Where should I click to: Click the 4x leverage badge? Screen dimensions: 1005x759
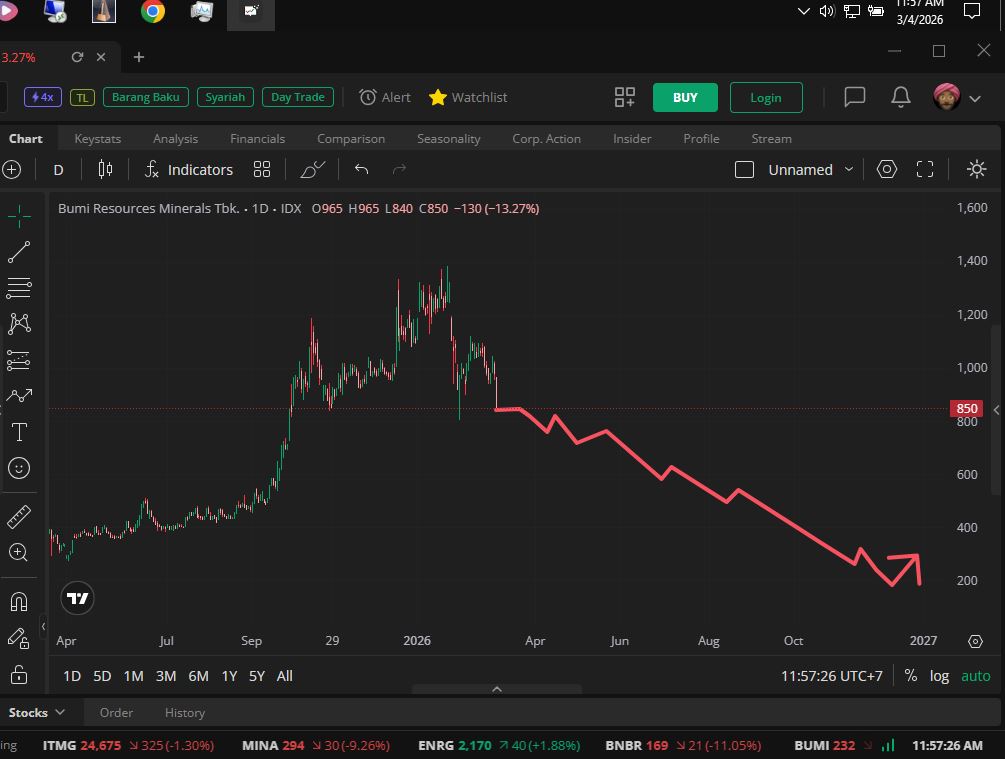tap(42, 97)
